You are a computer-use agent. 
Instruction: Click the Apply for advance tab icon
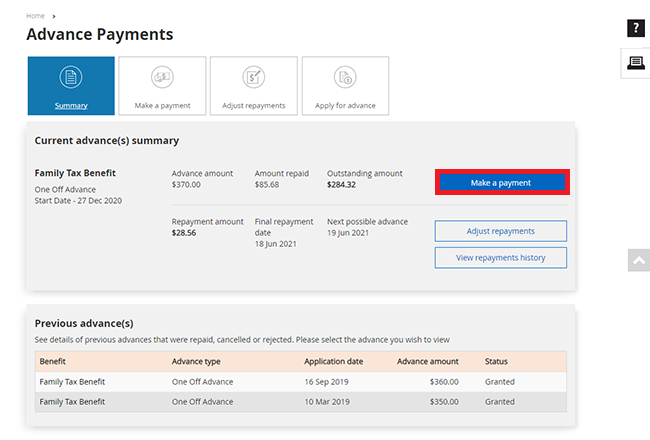pos(345,77)
